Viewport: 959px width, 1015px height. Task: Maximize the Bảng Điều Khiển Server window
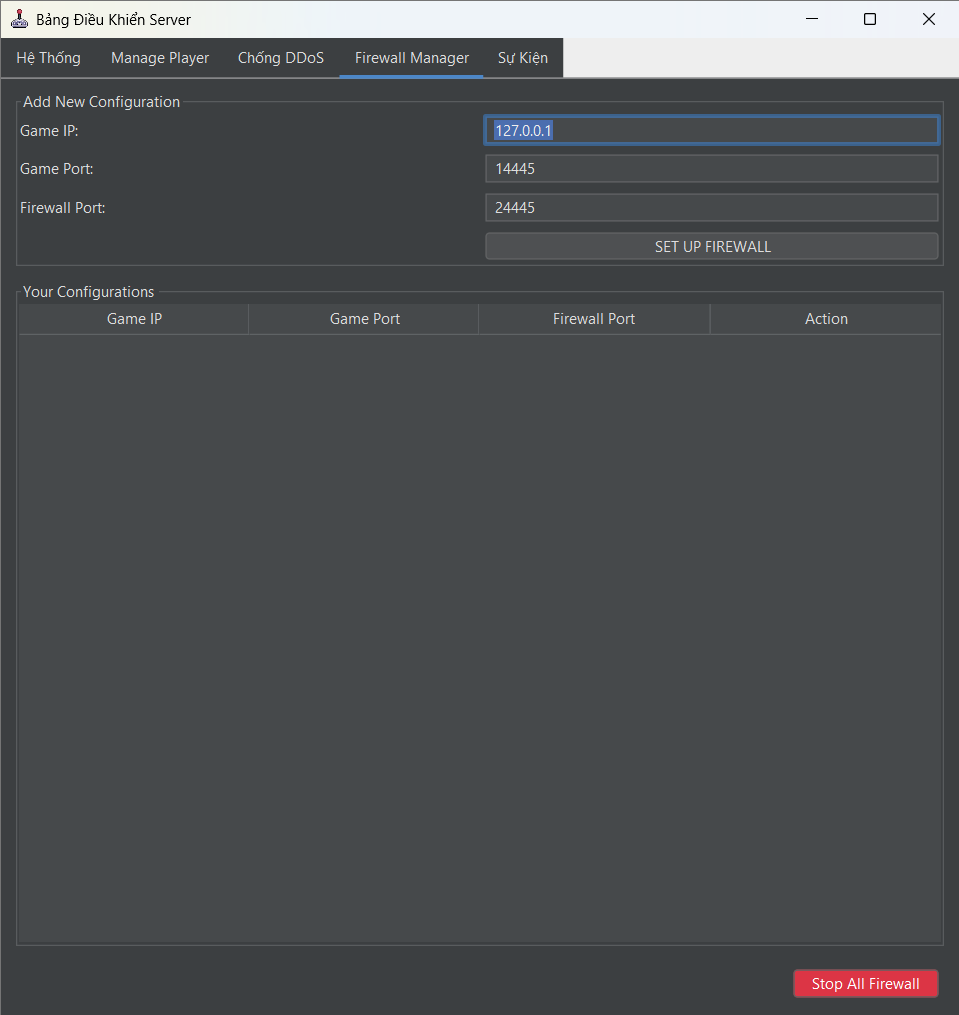[870, 19]
